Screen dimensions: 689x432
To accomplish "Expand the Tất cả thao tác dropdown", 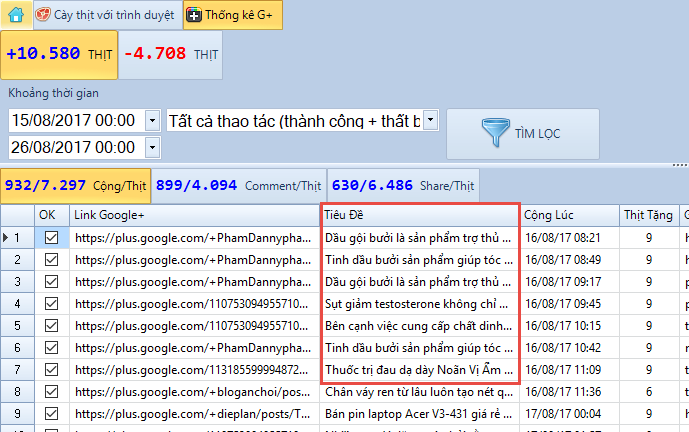I will click(x=431, y=120).
